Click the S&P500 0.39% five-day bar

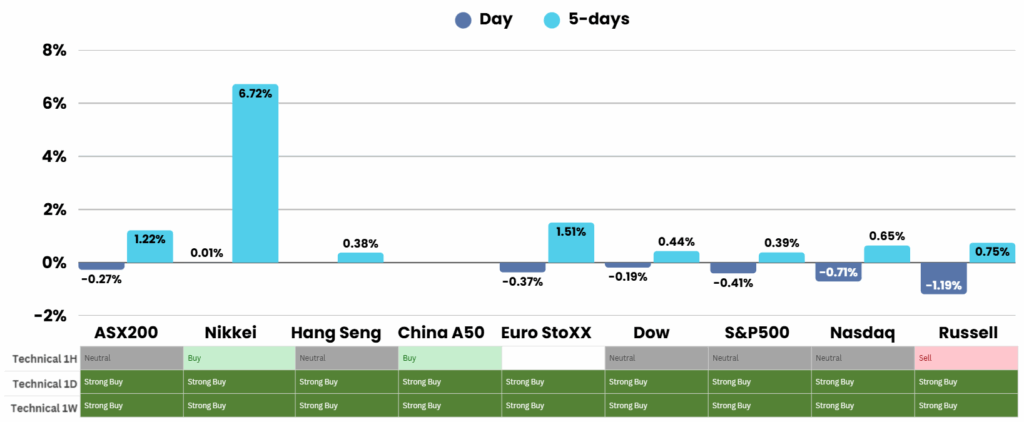coord(782,257)
